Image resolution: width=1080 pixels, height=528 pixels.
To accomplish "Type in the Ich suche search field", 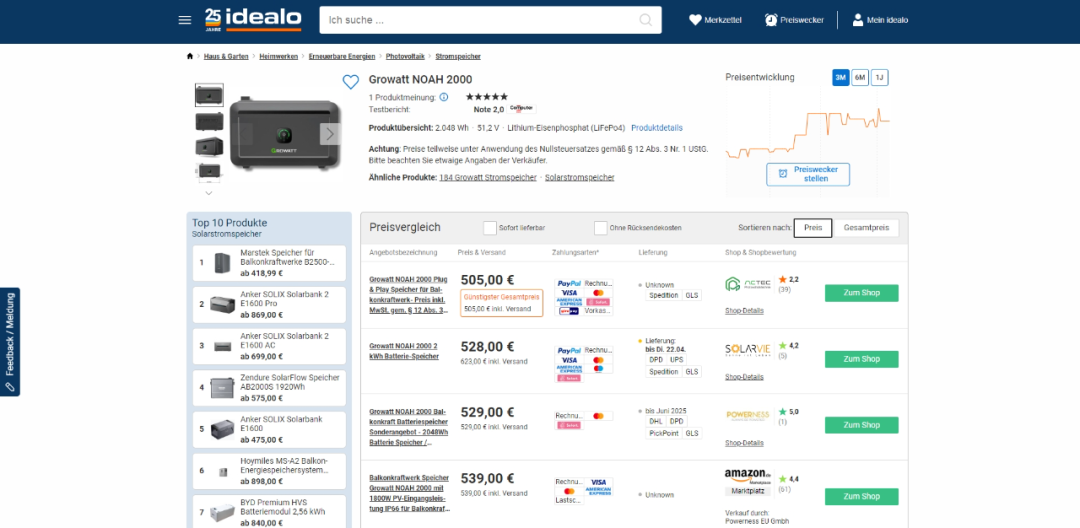I will (480, 20).
